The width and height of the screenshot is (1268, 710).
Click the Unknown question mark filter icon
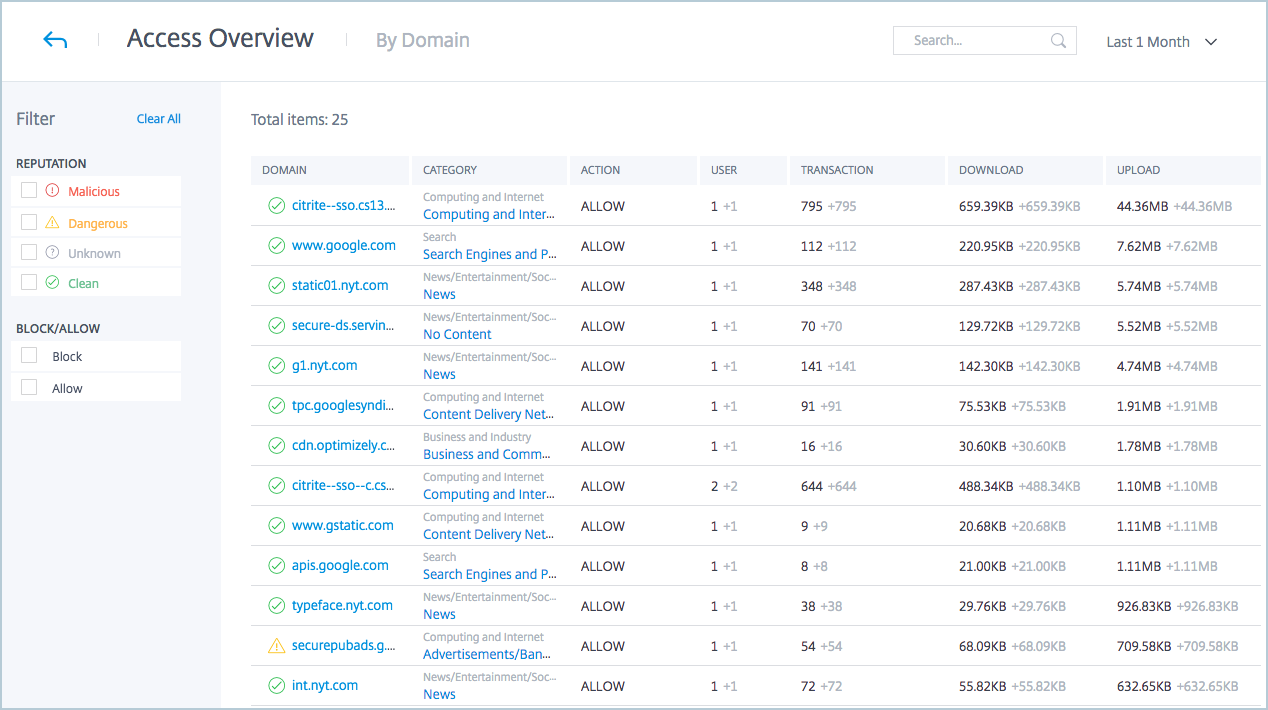coord(53,253)
